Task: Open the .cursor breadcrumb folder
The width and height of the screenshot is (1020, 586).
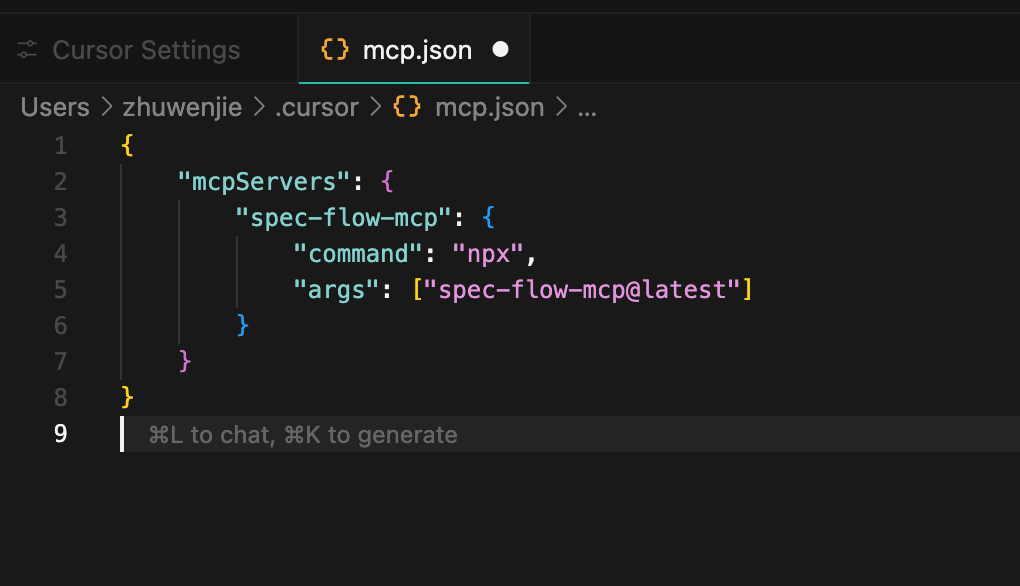Action: pyautogui.click(x=316, y=107)
